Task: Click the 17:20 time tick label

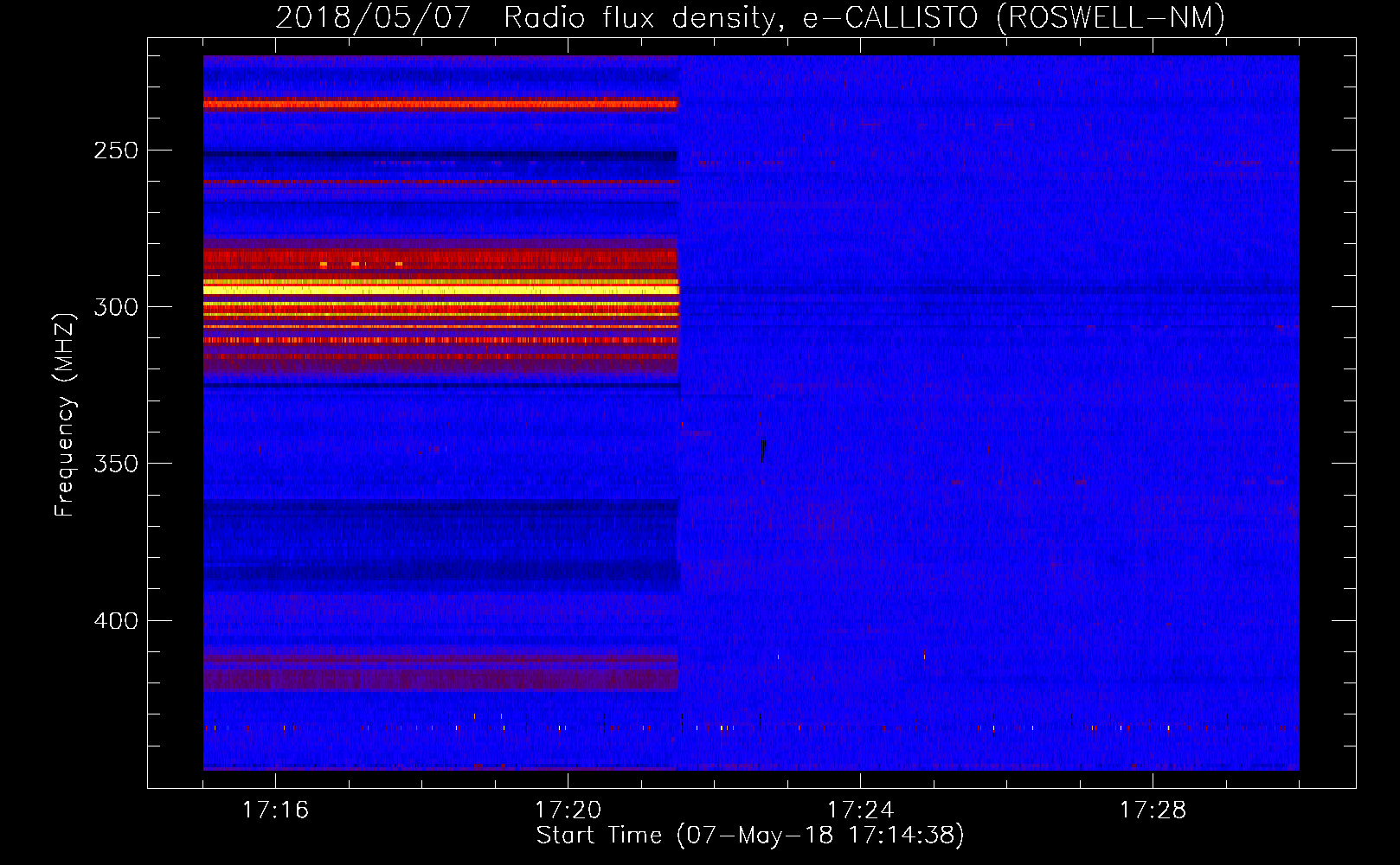Action: tap(568, 810)
